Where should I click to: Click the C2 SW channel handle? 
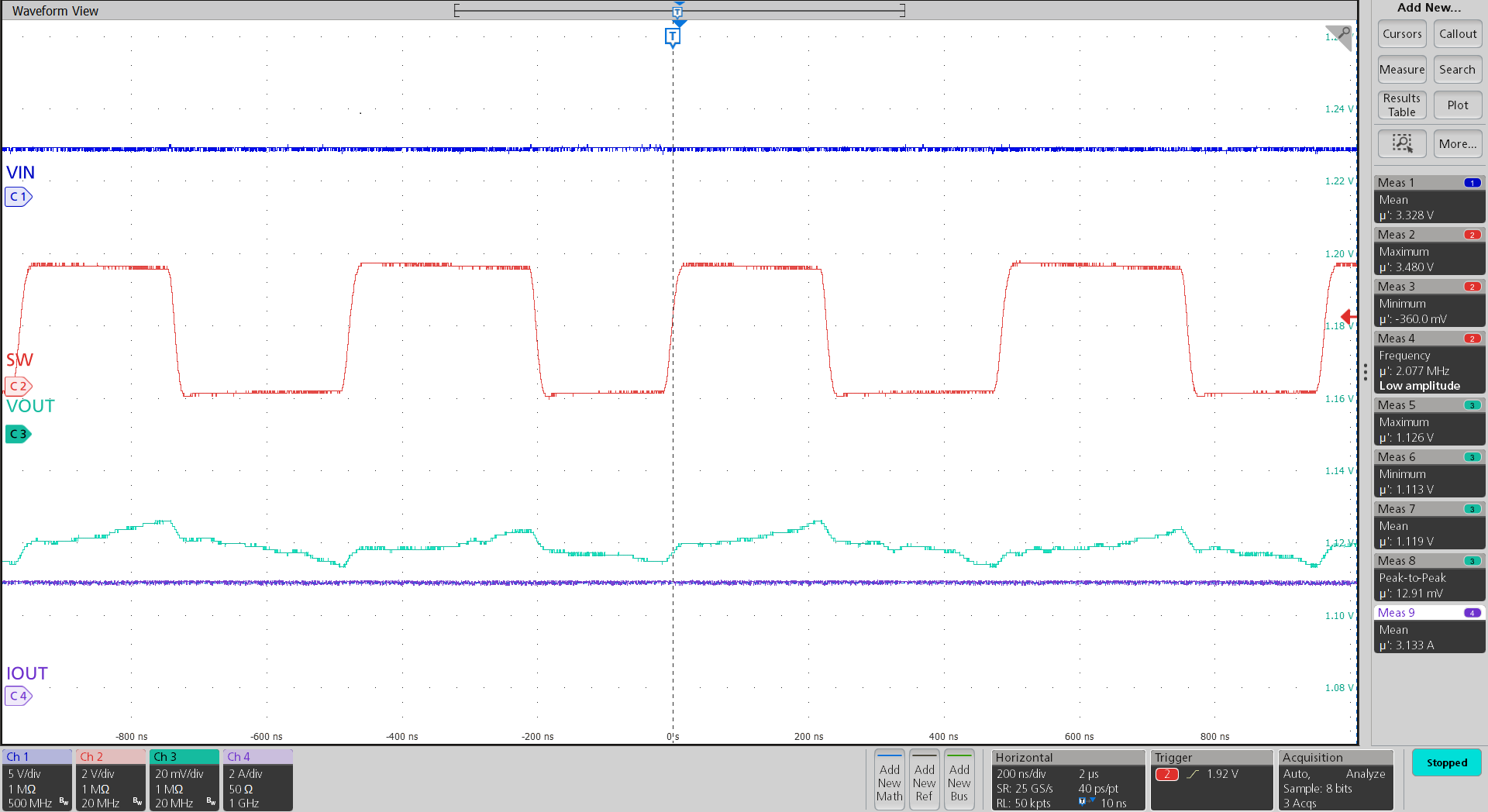pos(19,386)
